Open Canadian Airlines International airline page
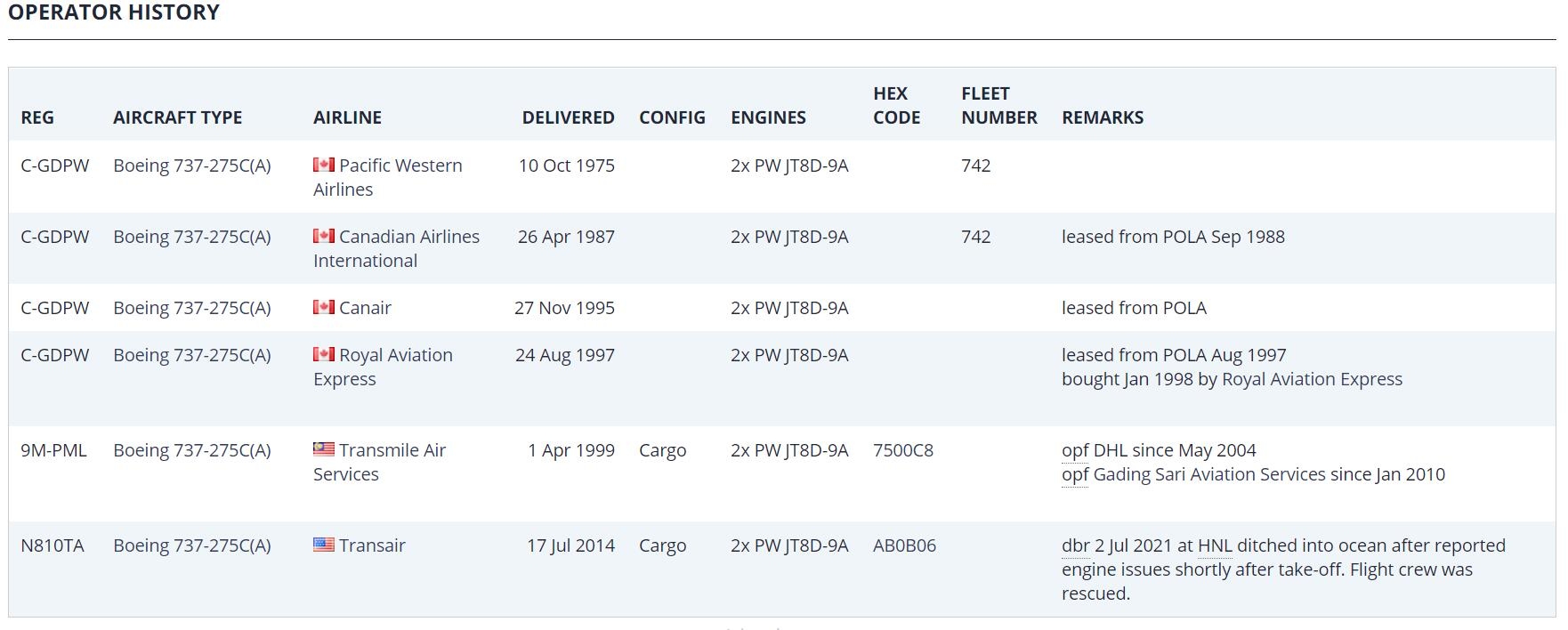The image size is (1568, 630). 396,248
